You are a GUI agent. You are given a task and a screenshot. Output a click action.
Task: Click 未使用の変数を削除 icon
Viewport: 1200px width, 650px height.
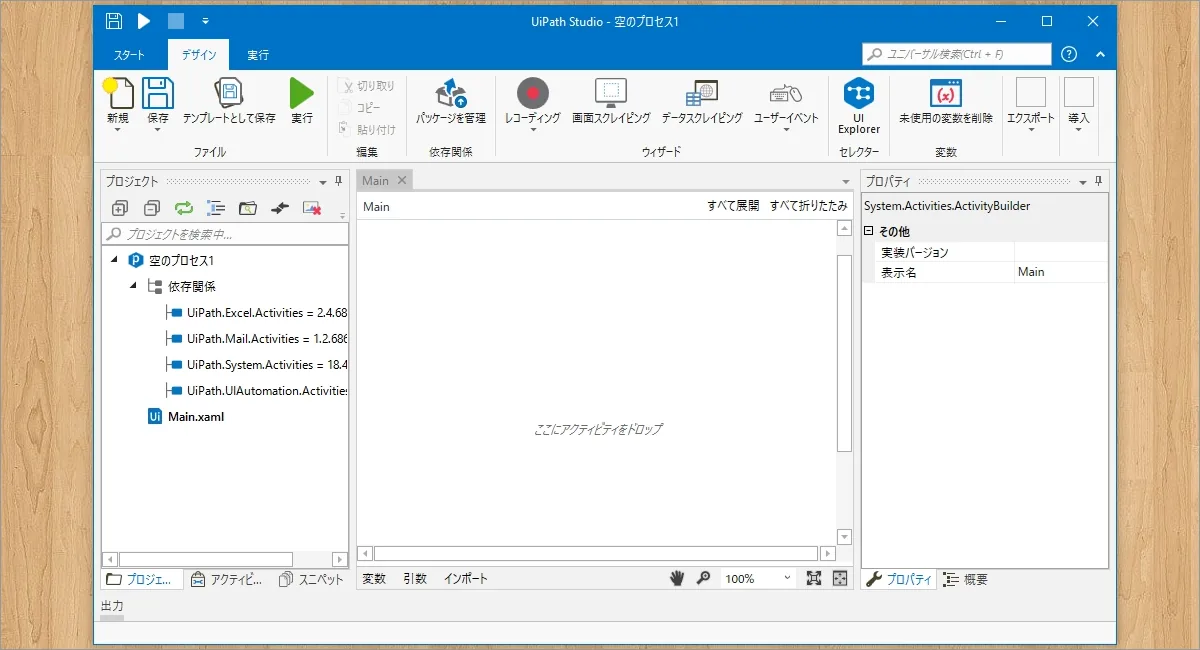pyautogui.click(x=946, y=93)
